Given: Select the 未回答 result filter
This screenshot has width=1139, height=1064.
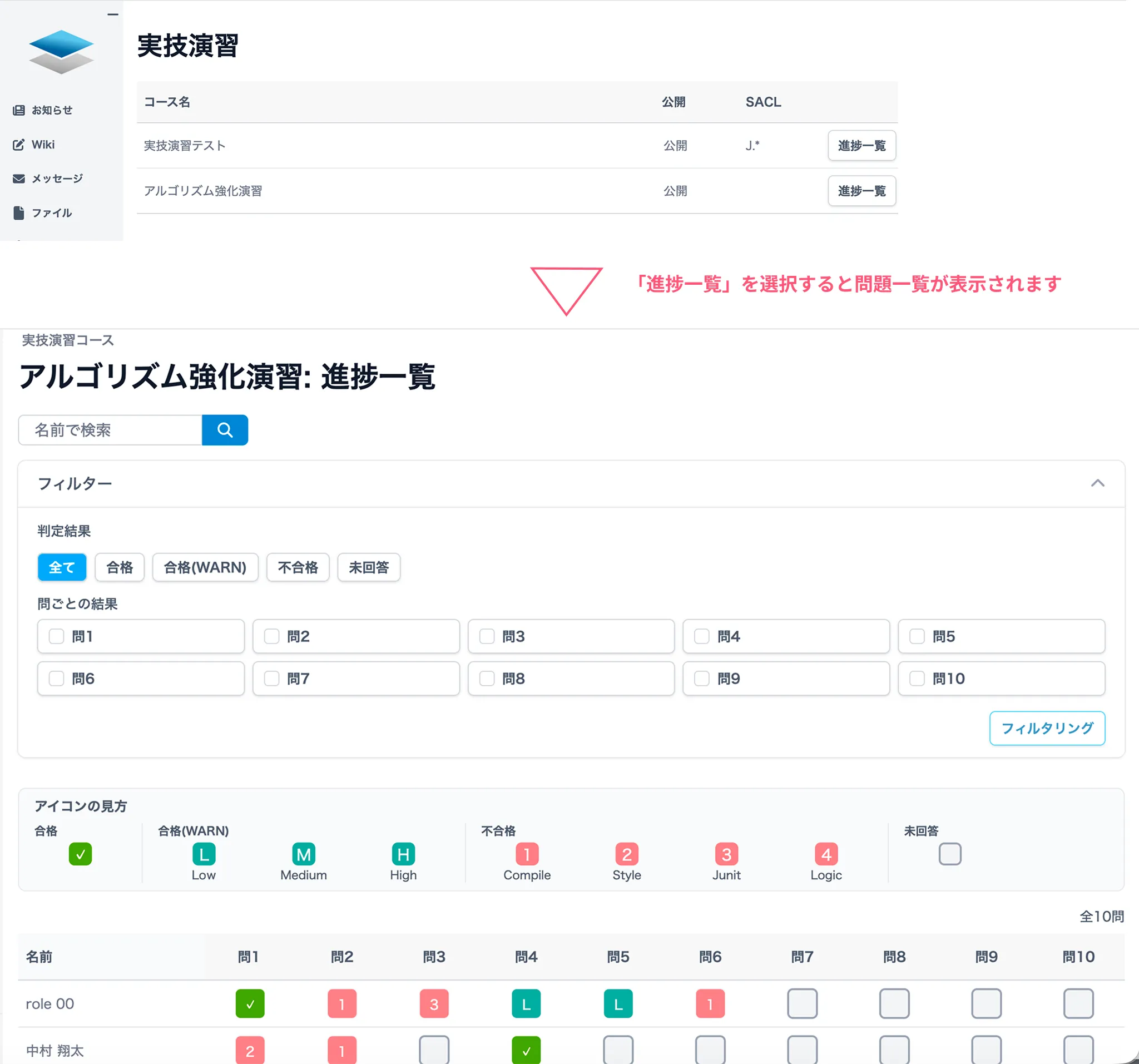Looking at the screenshot, I should click(368, 567).
